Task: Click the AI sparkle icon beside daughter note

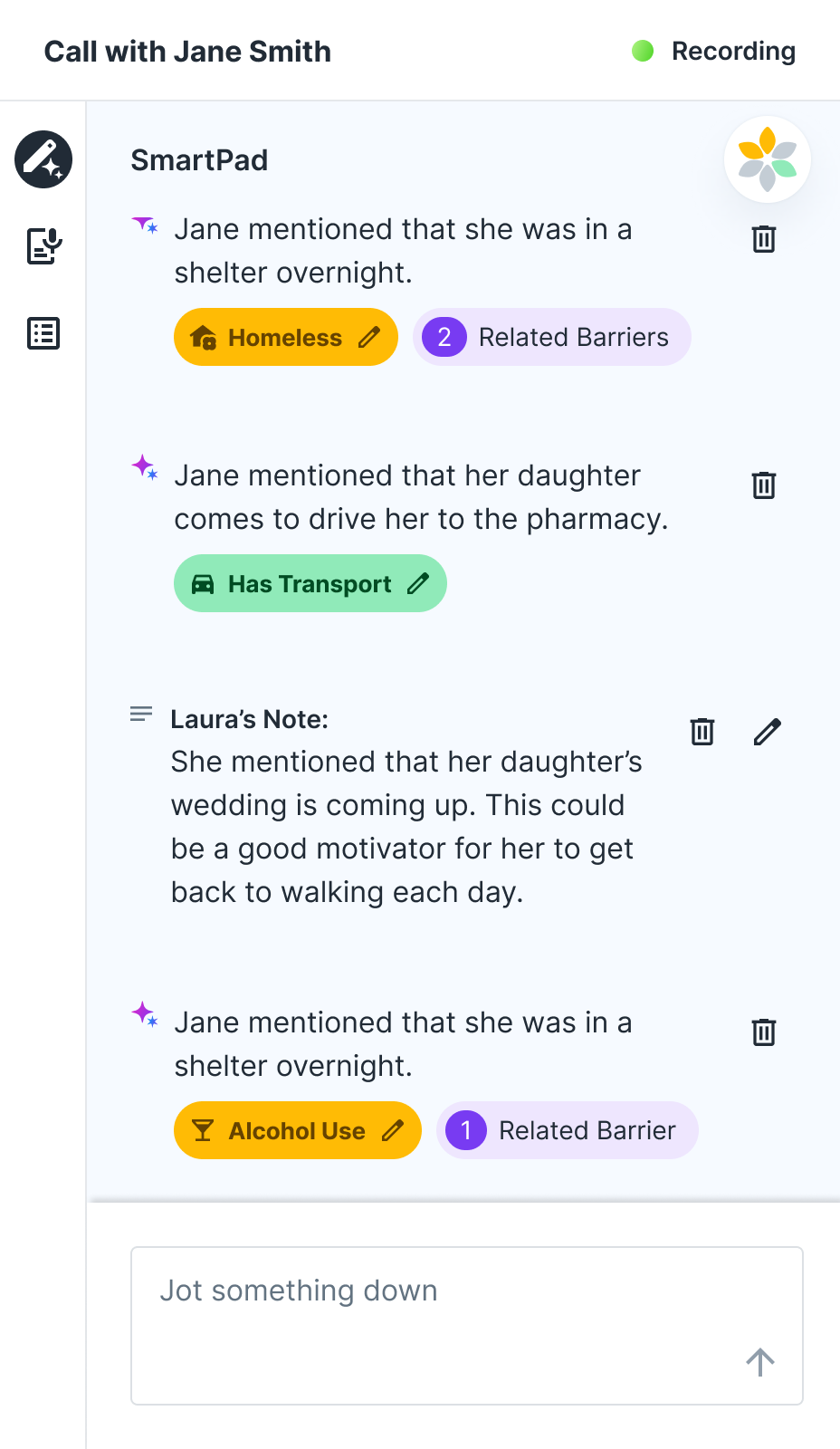Action: (145, 468)
